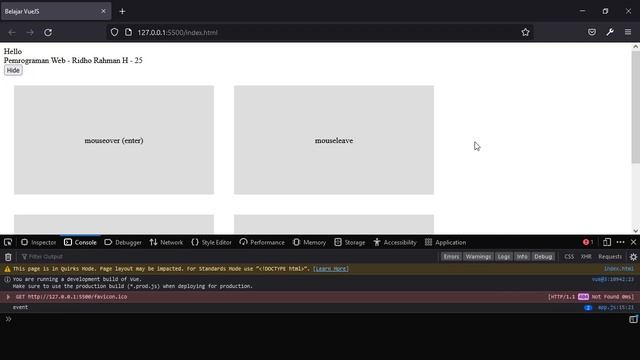Switch to the Memory tab

(x=309, y=242)
